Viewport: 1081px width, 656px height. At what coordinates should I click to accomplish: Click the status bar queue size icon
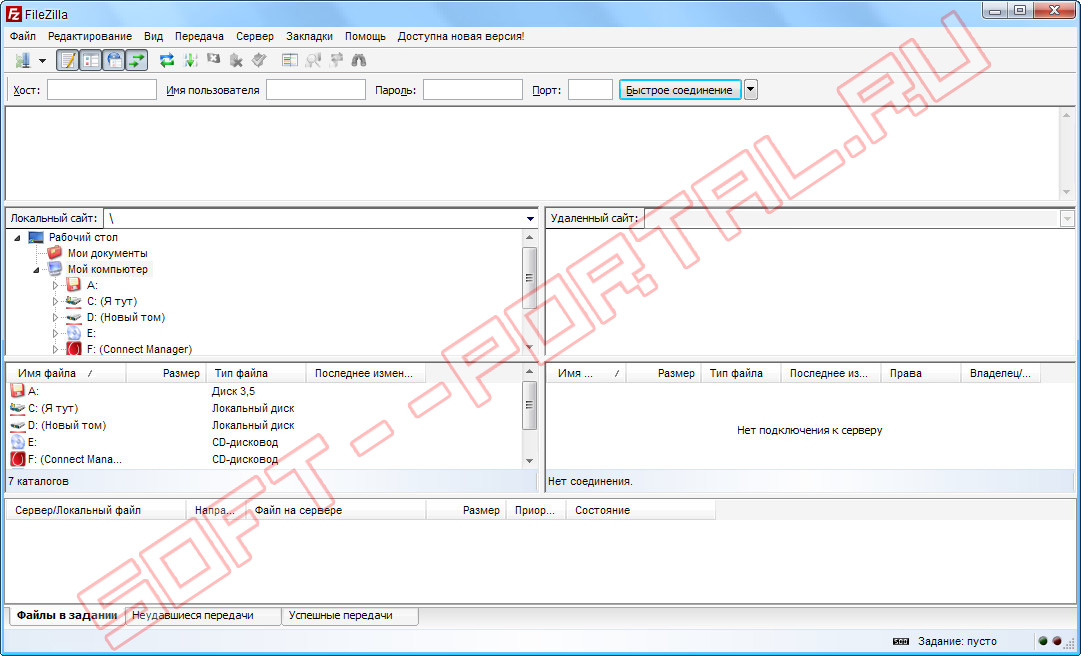[x=901, y=642]
